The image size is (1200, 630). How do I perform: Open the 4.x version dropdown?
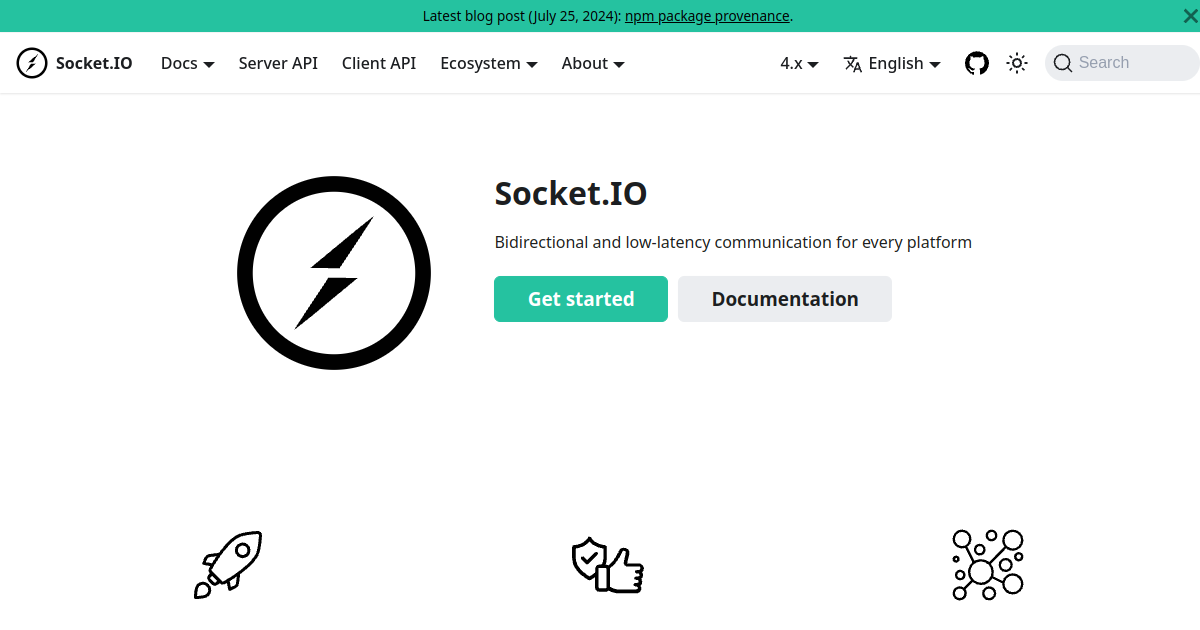[800, 63]
